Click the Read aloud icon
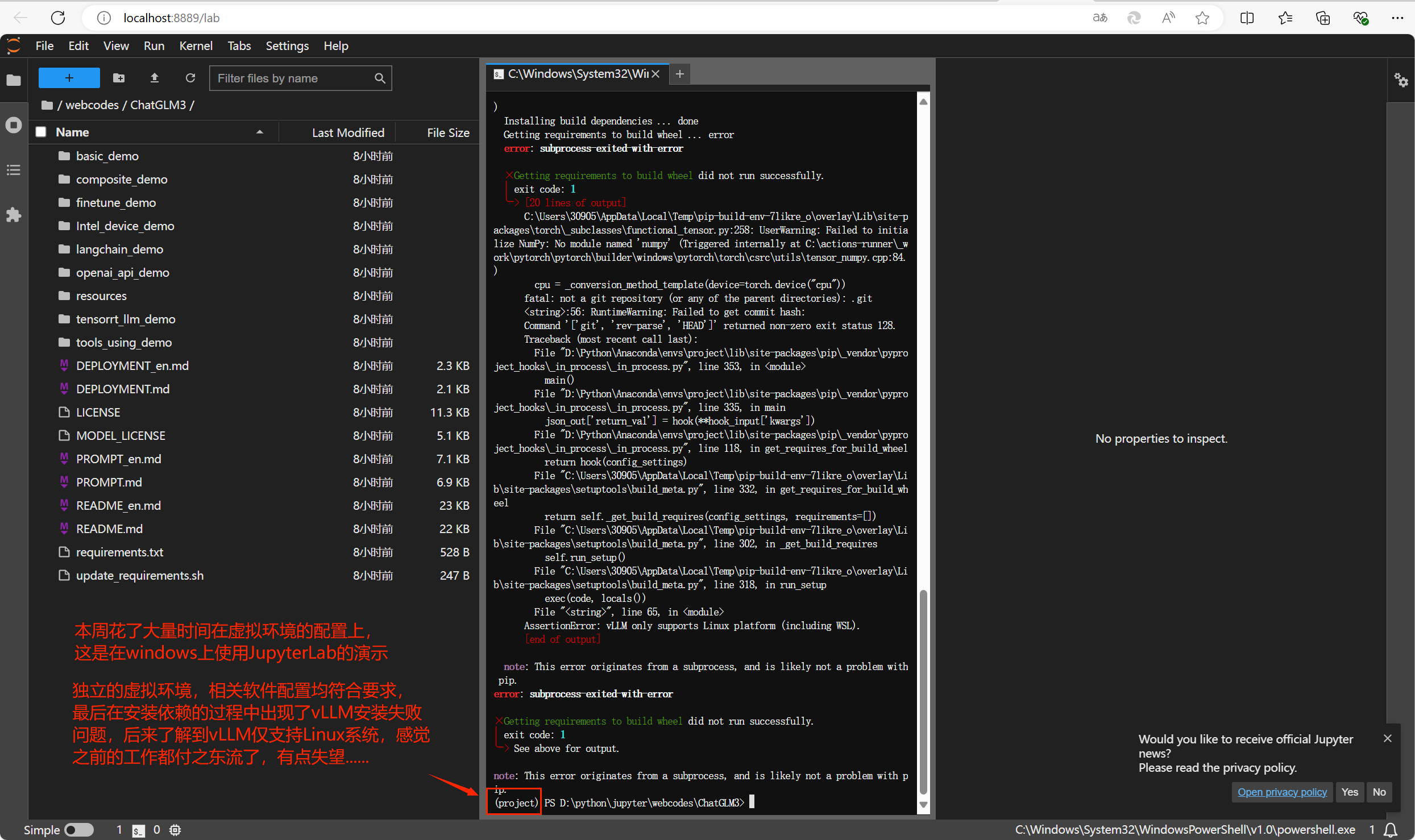 tap(1168, 18)
